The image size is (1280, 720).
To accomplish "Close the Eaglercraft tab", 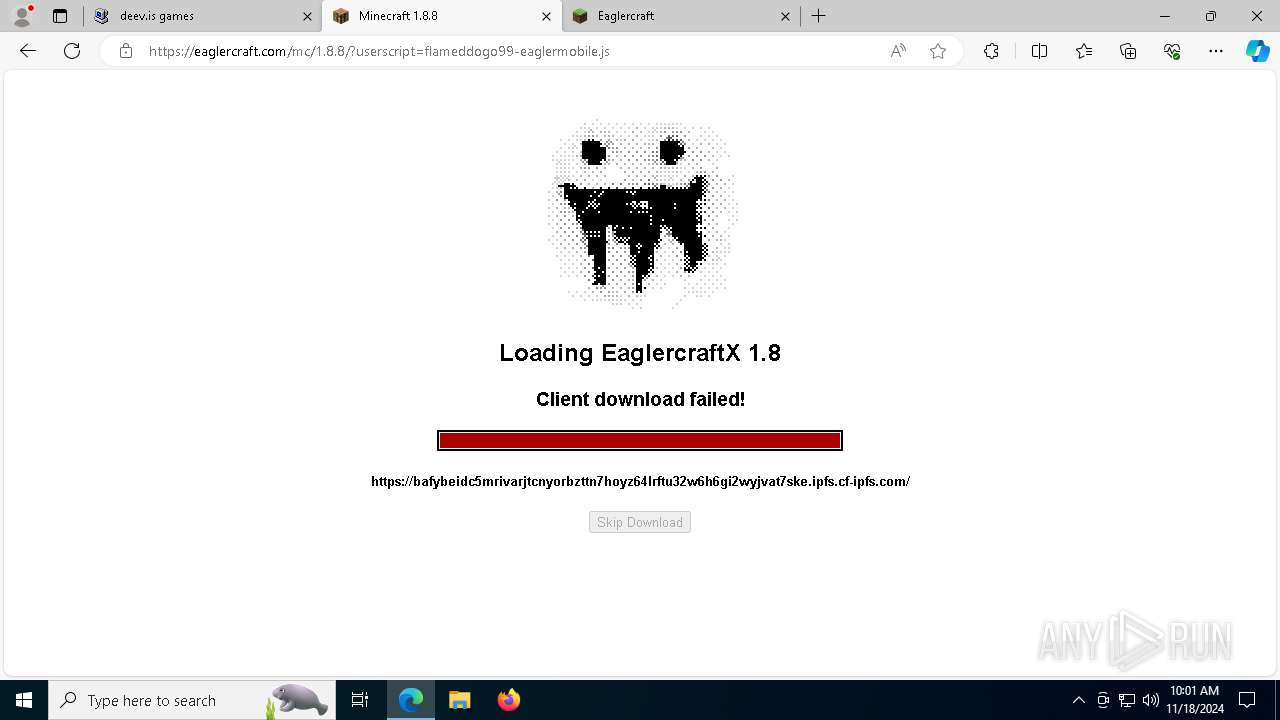I will click(785, 16).
